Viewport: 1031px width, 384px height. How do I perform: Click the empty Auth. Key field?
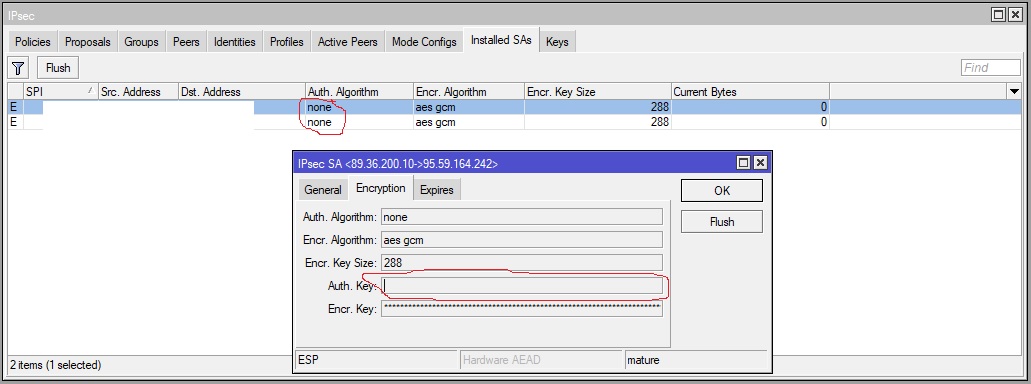pos(522,285)
